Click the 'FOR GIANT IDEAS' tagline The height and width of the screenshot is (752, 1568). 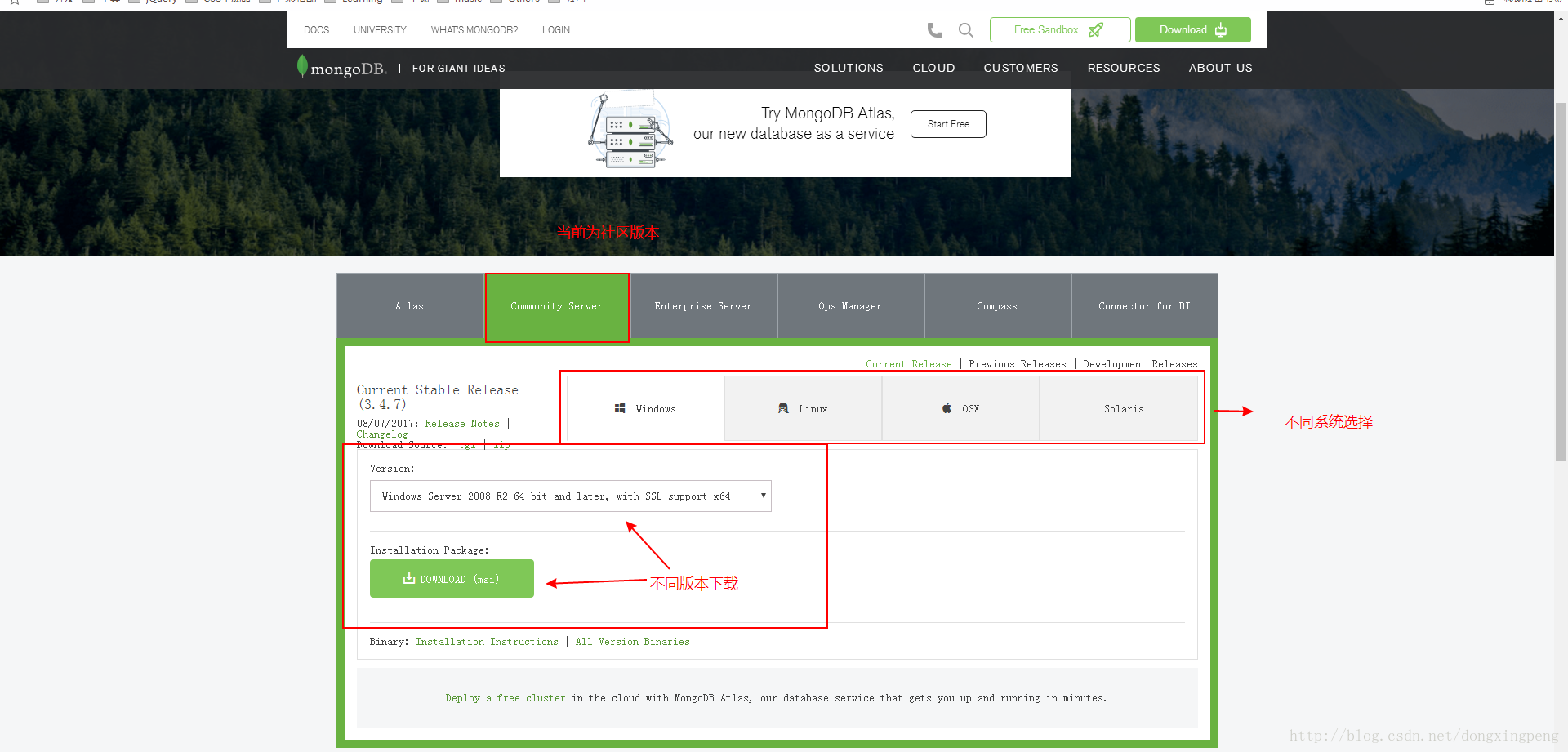click(x=458, y=69)
